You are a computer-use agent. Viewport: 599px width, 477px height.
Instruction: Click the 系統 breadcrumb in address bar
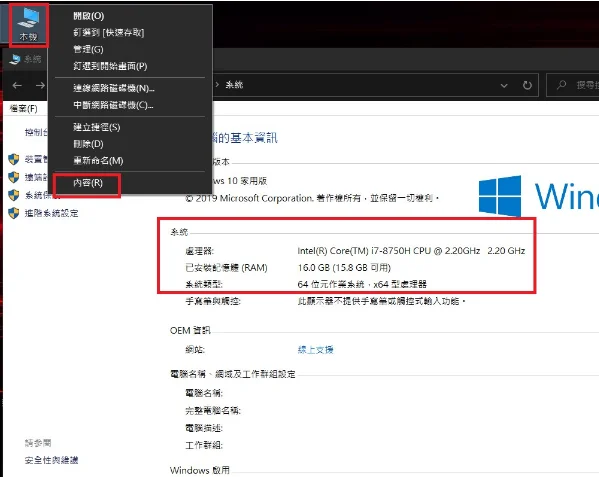(234, 85)
